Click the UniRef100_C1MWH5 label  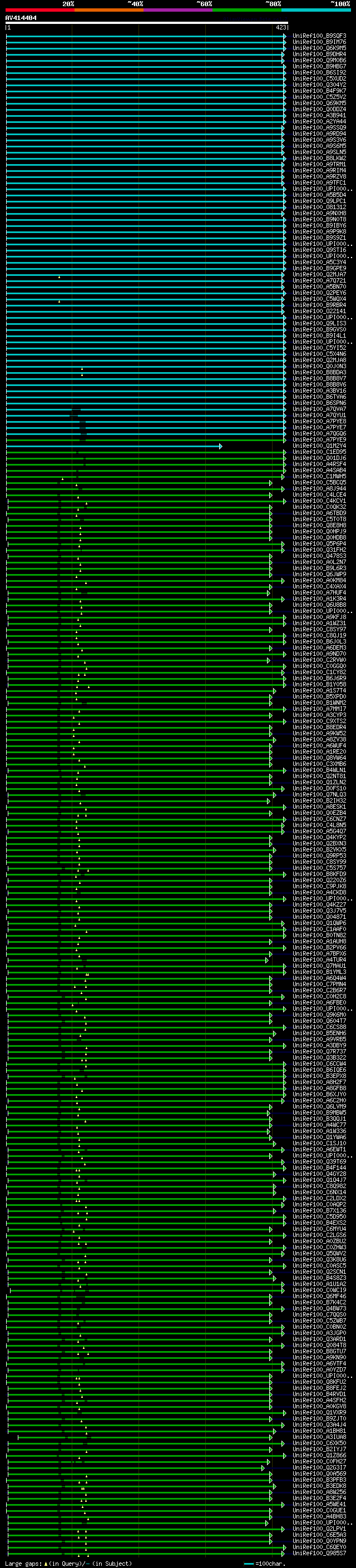pos(319,477)
